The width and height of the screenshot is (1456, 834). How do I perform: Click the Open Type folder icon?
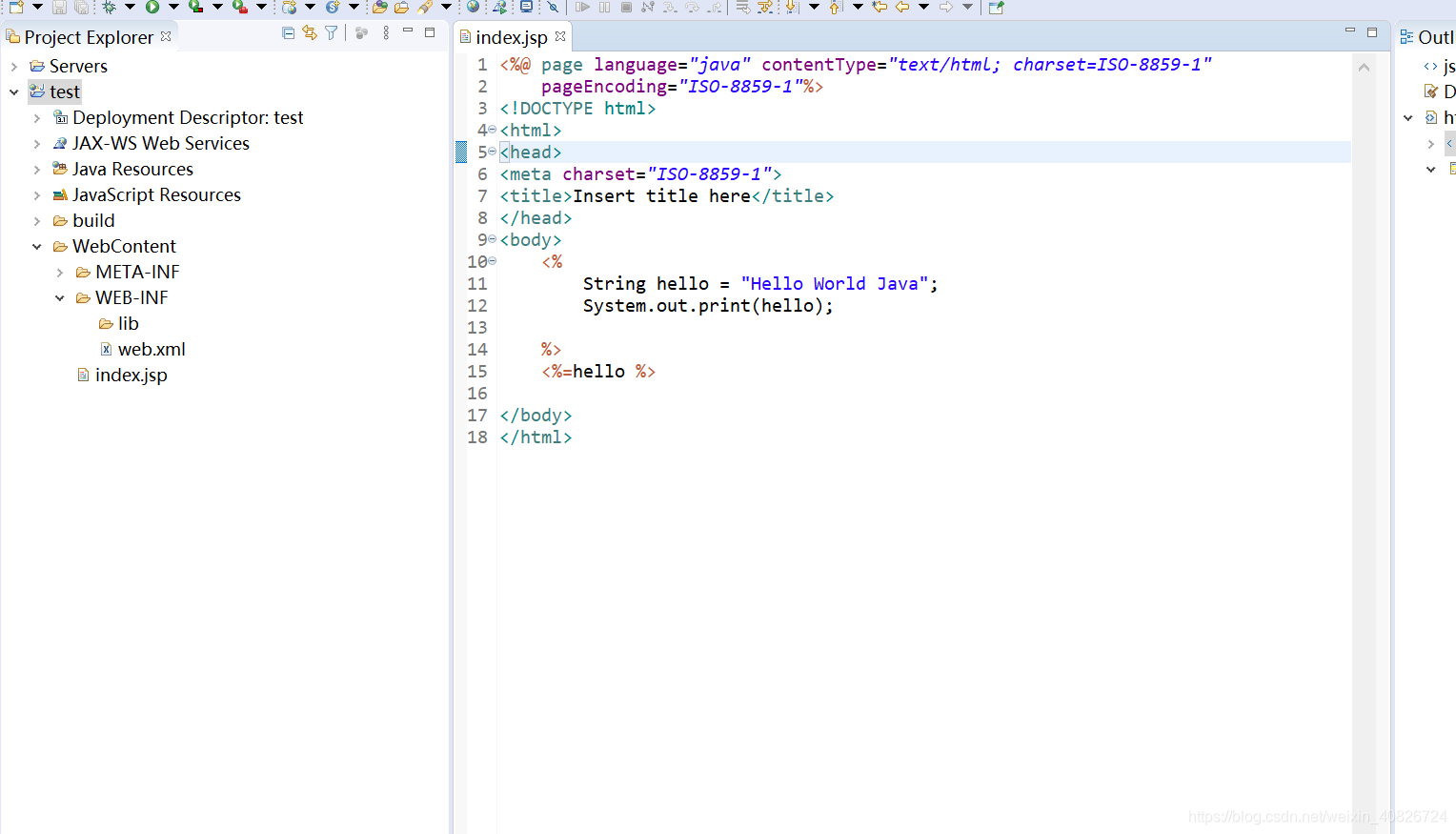[x=379, y=7]
